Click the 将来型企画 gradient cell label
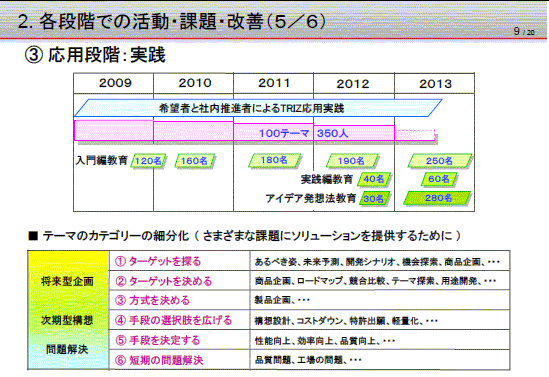 [67, 281]
